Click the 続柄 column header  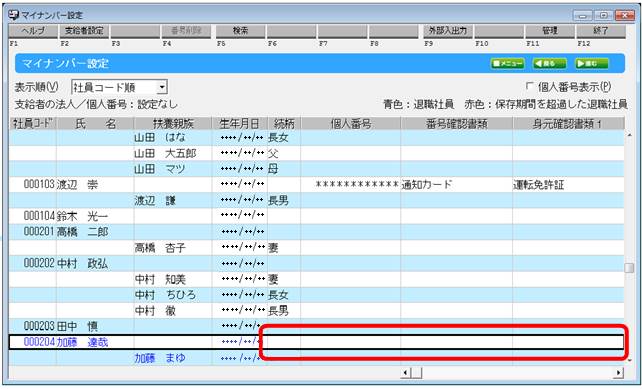(284, 123)
